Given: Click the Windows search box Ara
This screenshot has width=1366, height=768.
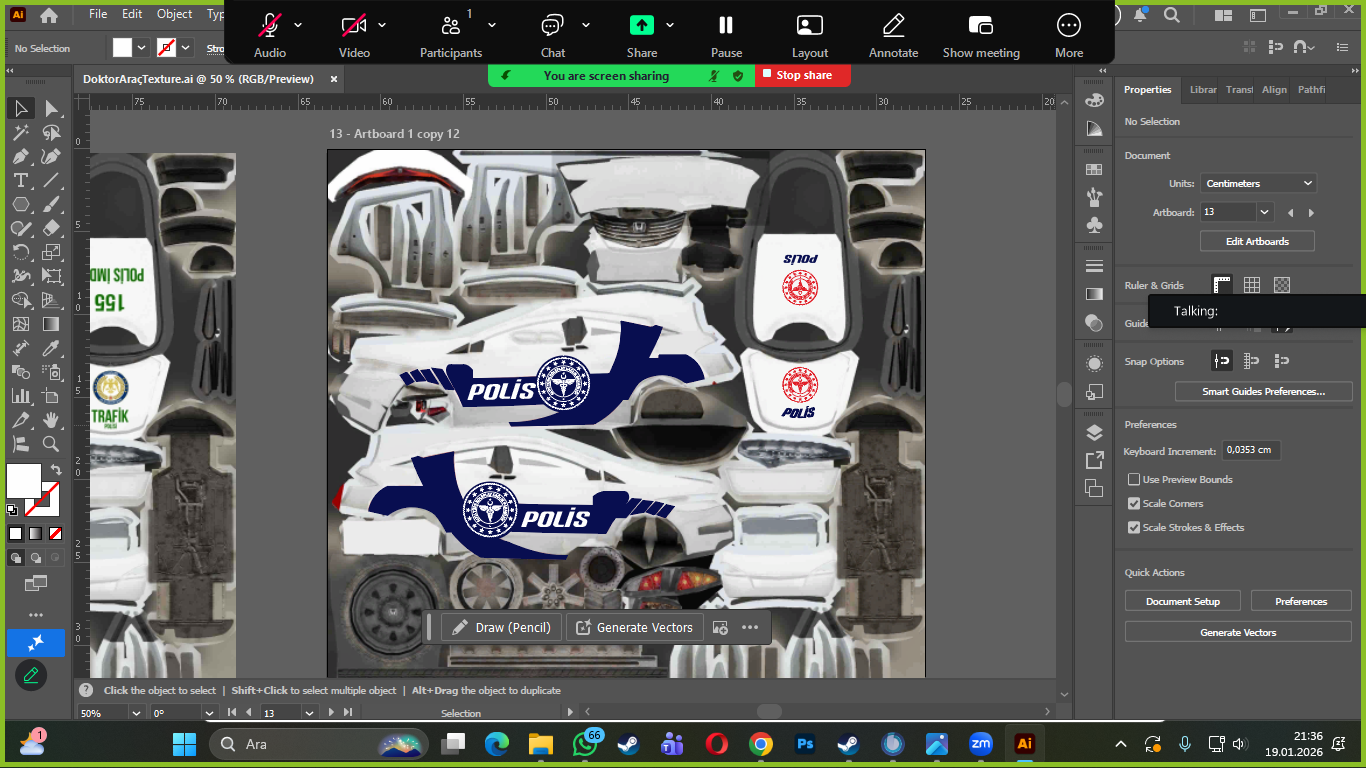Looking at the screenshot, I should (319, 744).
